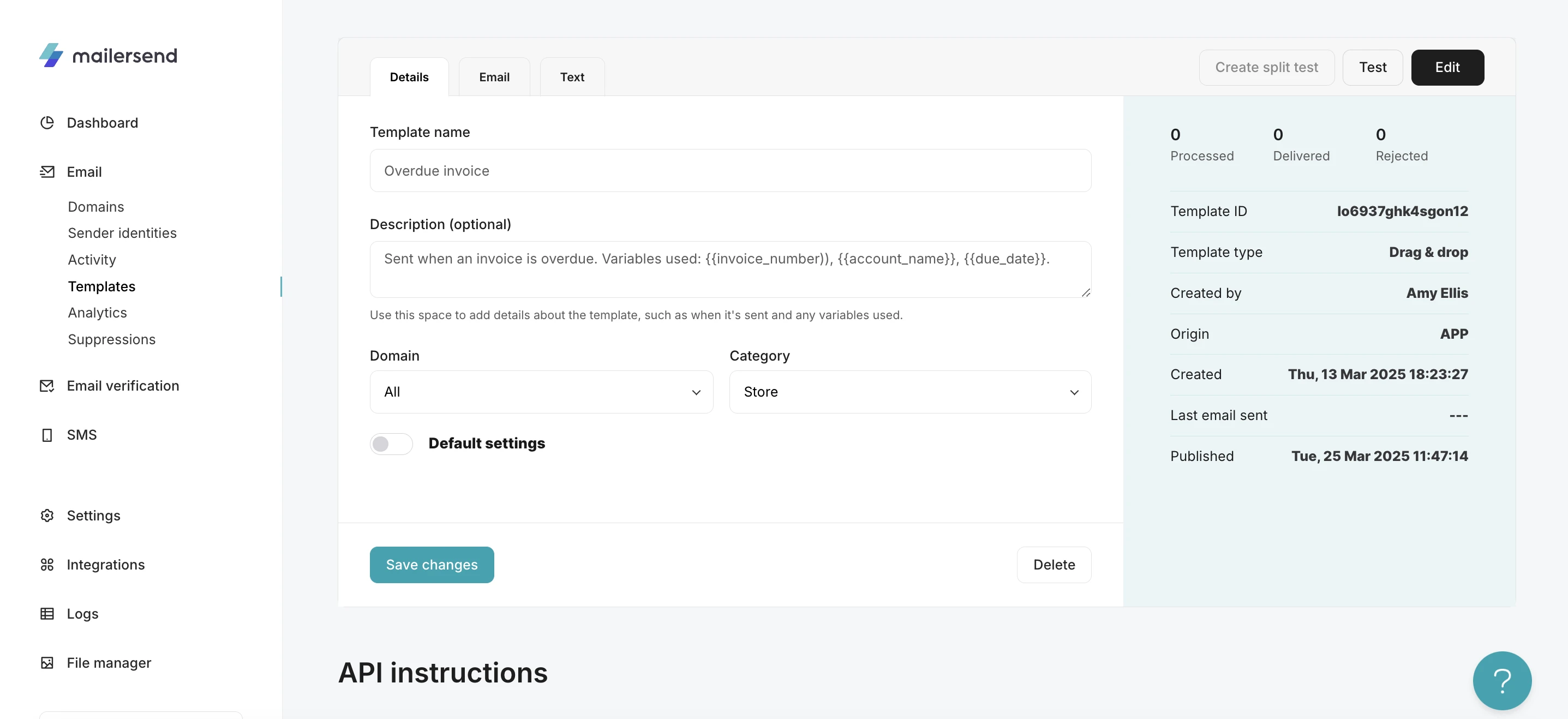
Task: Click the mailersend logo
Action: coord(107,56)
